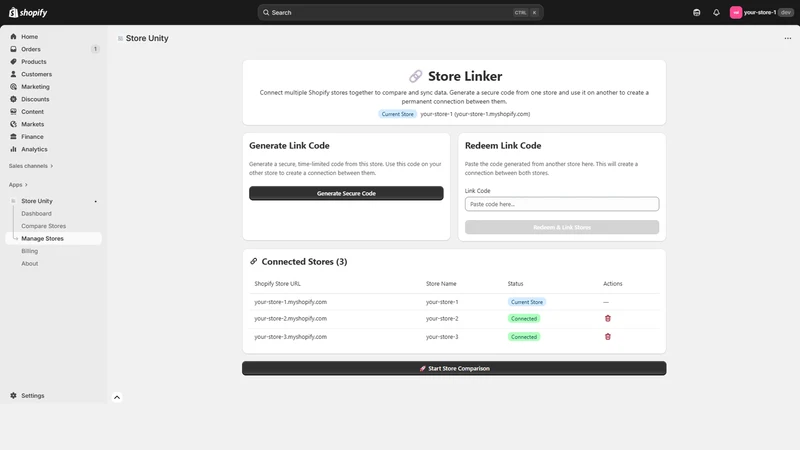Open the notifications bell icon
Image resolution: width=800 pixels, height=450 pixels.
click(x=716, y=12)
